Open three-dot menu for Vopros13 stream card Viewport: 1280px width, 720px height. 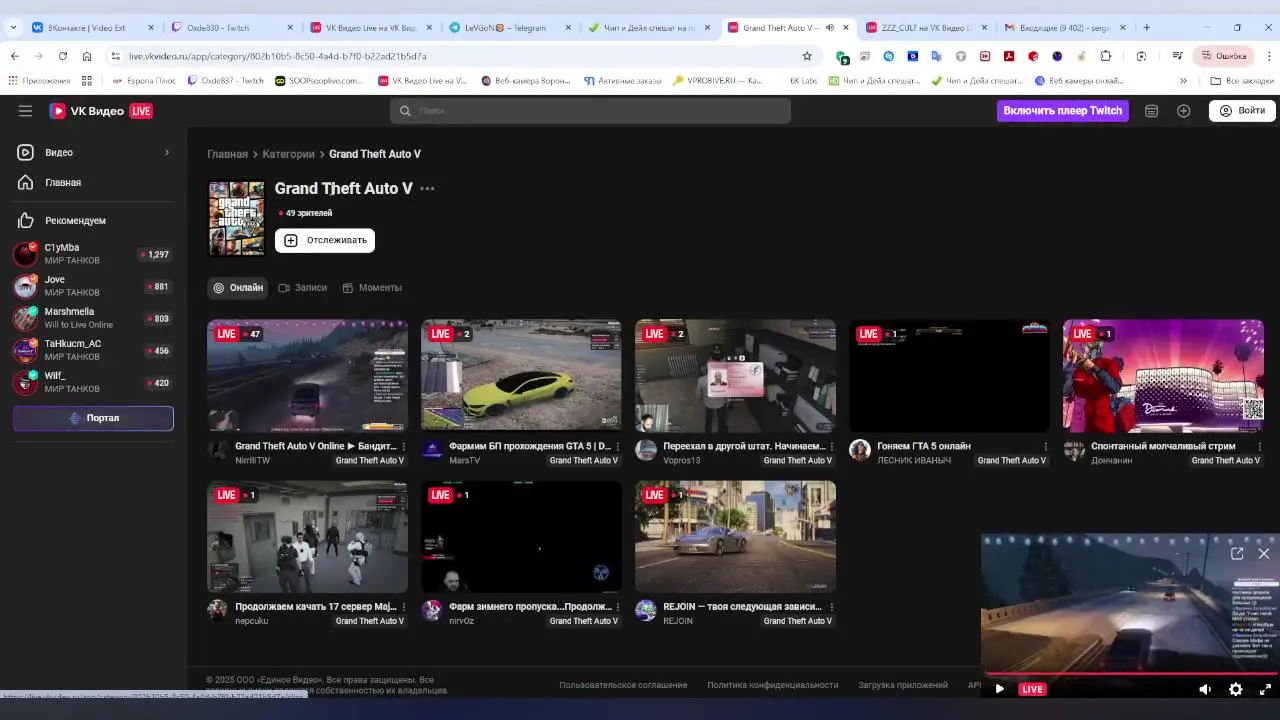pyautogui.click(x=831, y=446)
